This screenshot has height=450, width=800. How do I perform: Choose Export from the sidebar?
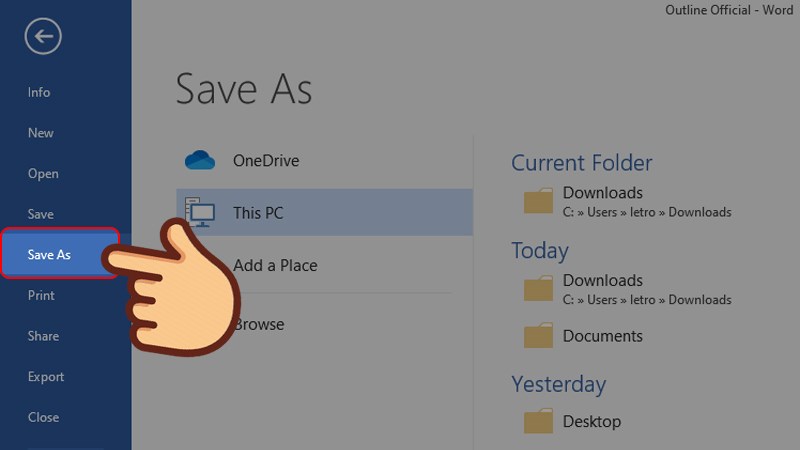(46, 377)
